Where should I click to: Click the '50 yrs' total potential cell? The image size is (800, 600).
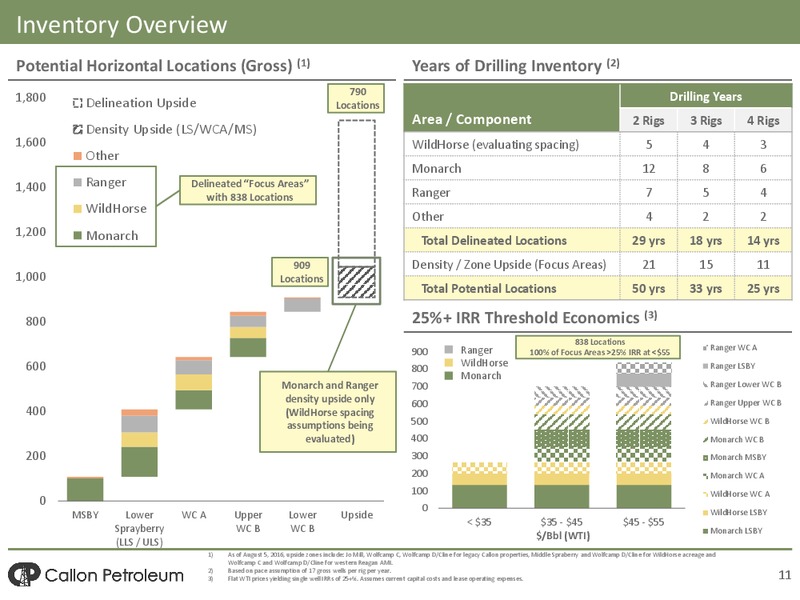click(648, 288)
